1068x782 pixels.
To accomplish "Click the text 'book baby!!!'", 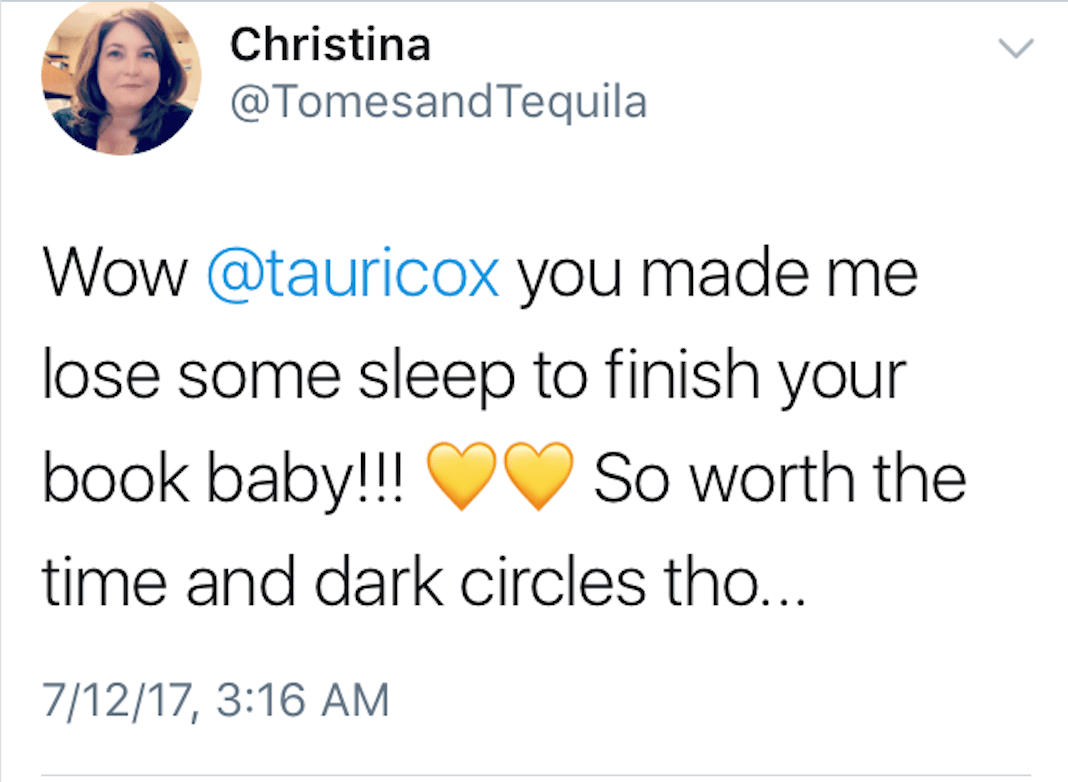I will click(x=225, y=479).
